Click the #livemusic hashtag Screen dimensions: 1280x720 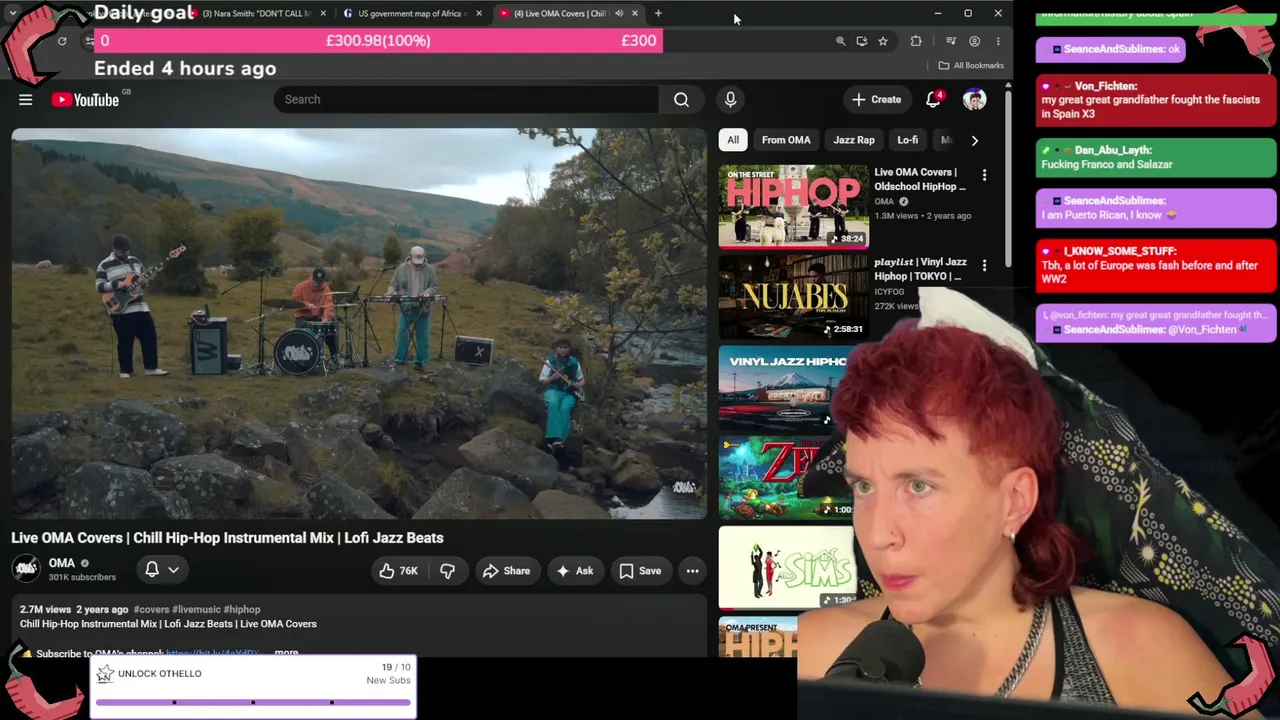pos(196,609)
